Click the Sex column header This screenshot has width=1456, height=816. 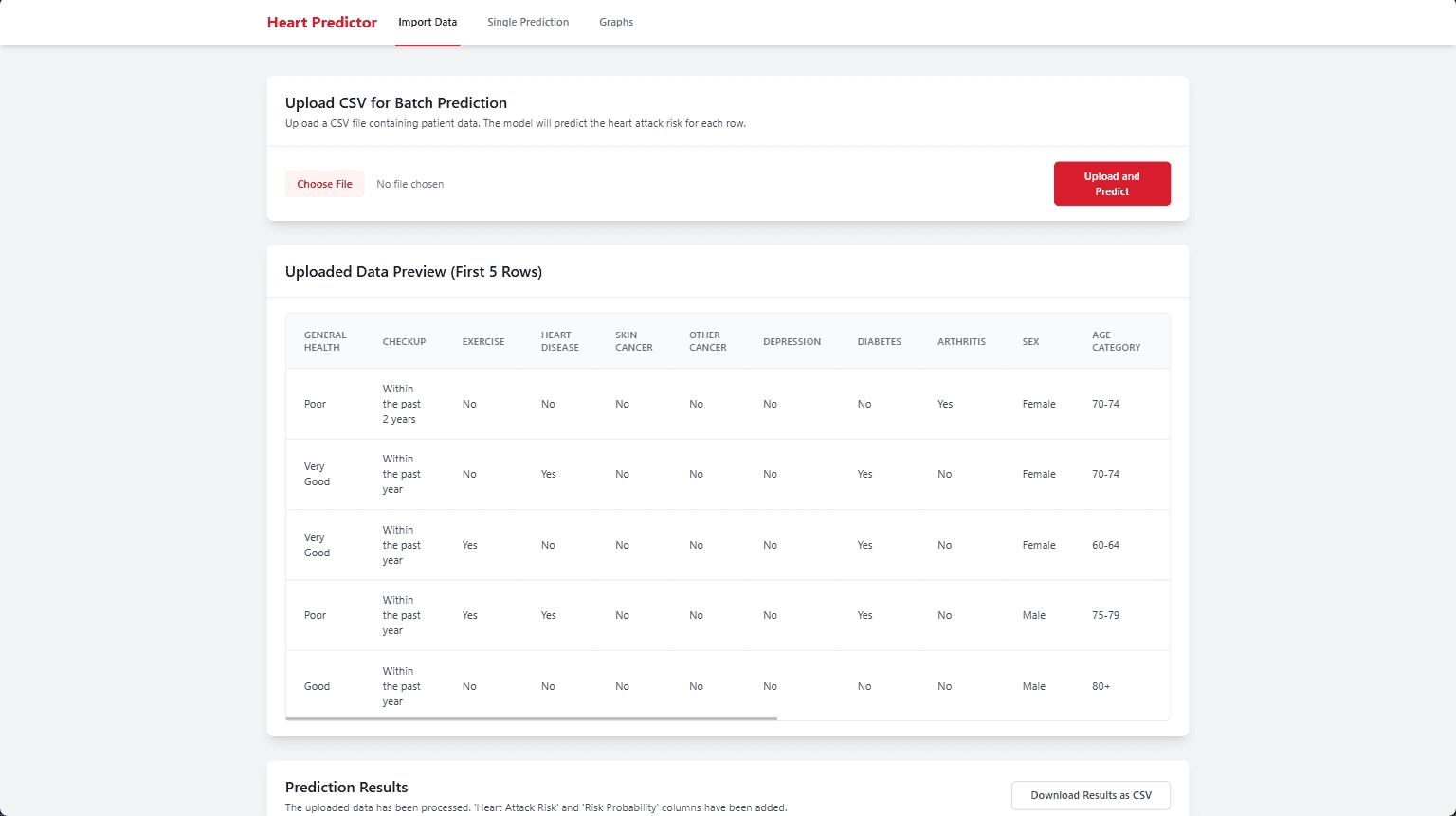click(x=1031, y=341)
